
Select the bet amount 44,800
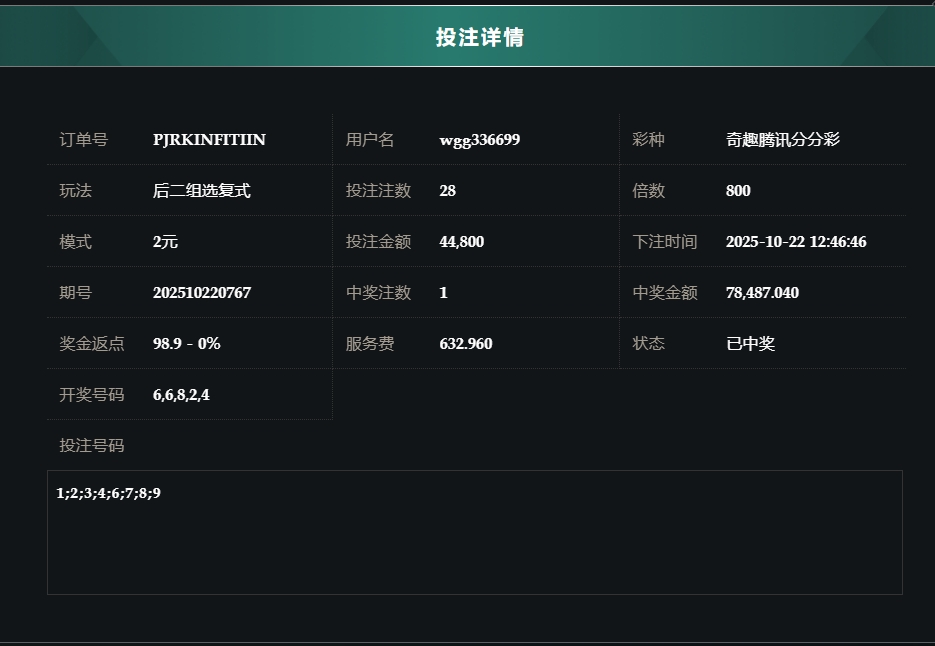[x=461, y=242]
